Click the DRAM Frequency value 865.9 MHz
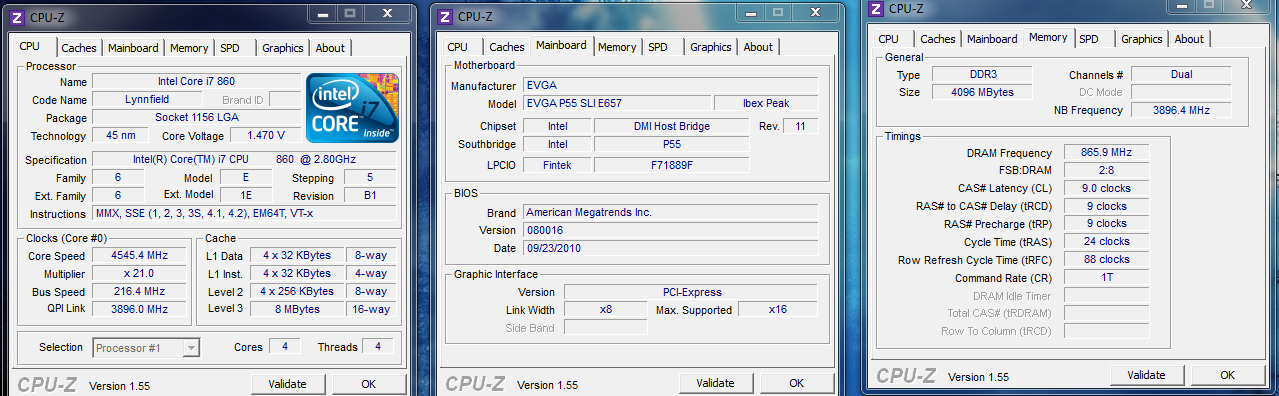This screenshot has height=396, width=1279. point(1106,152)
